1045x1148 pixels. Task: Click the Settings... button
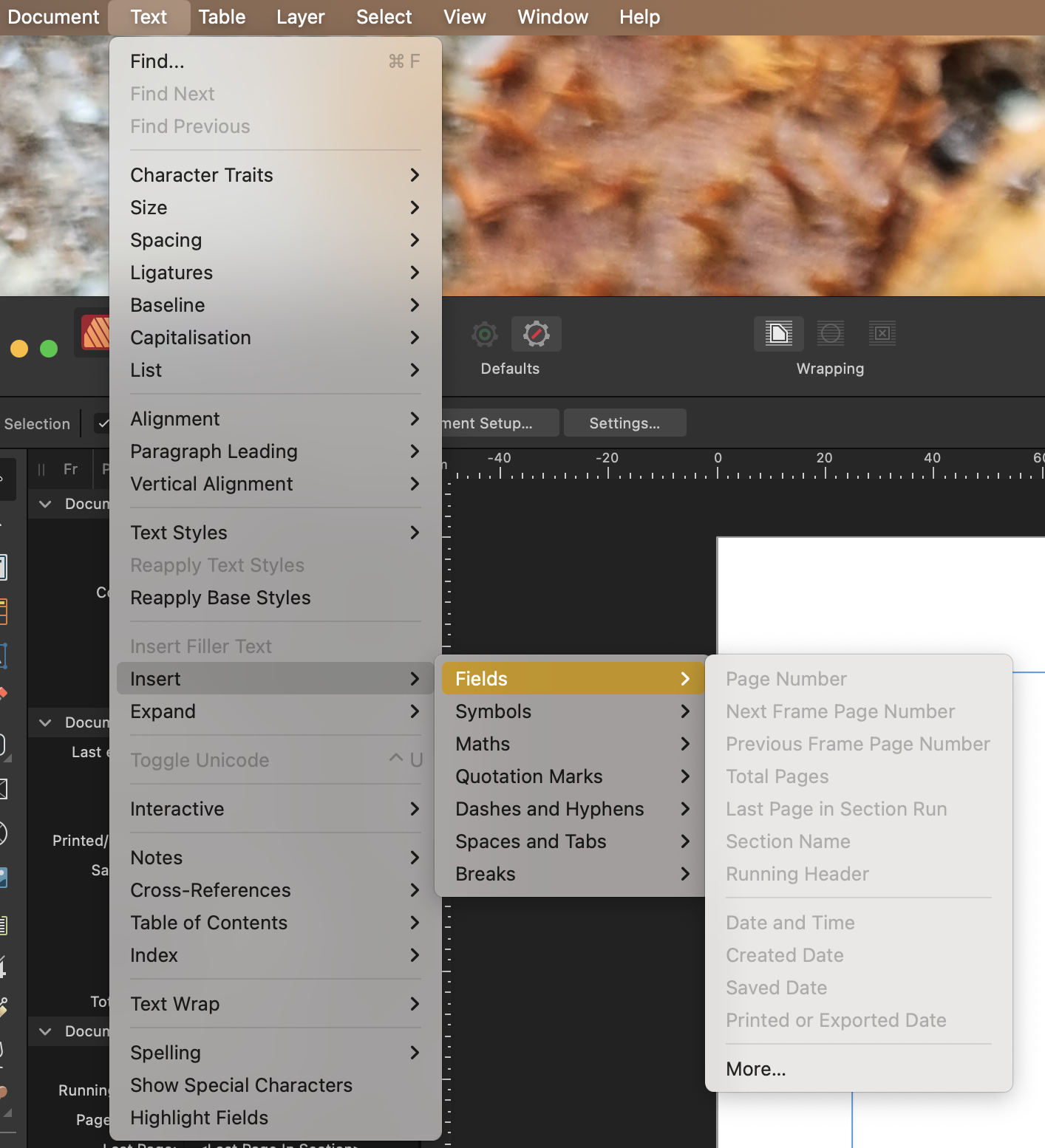tap(624, 423)
